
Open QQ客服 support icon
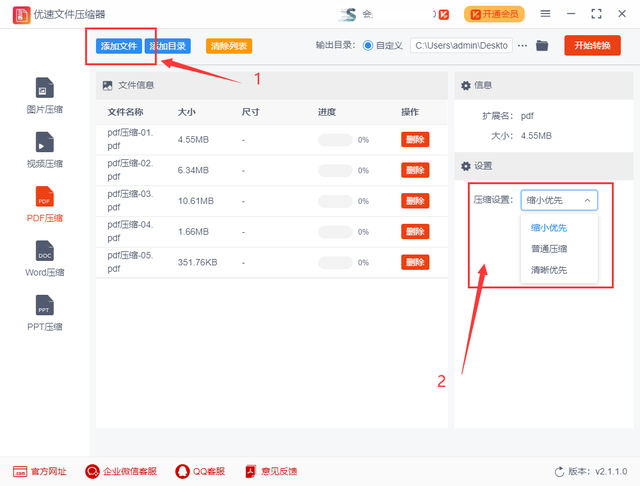[182, 471]
